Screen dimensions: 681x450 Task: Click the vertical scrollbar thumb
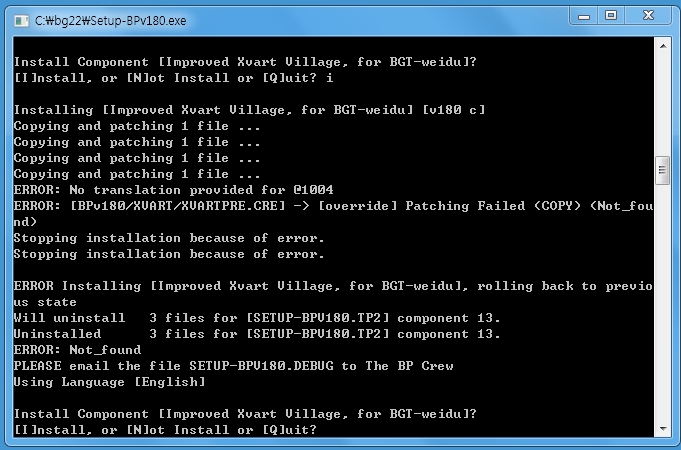(663, 170)
